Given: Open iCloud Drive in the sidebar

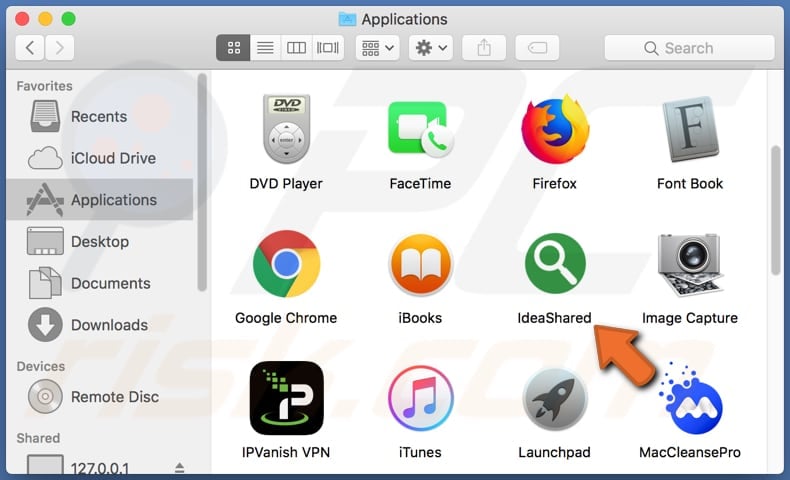Looking at the screenshot, I should 100,158.
